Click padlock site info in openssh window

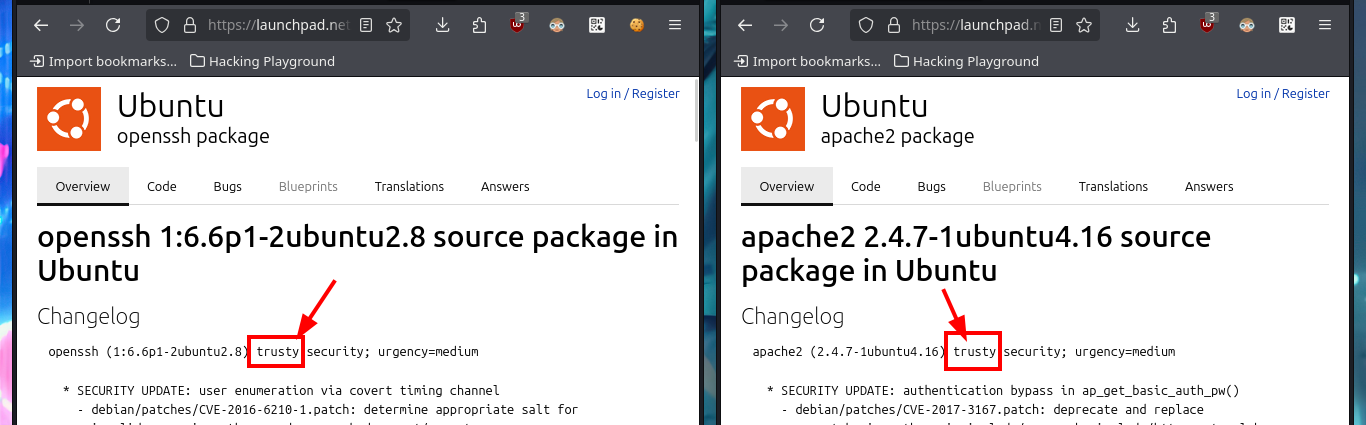coord(188,25)
